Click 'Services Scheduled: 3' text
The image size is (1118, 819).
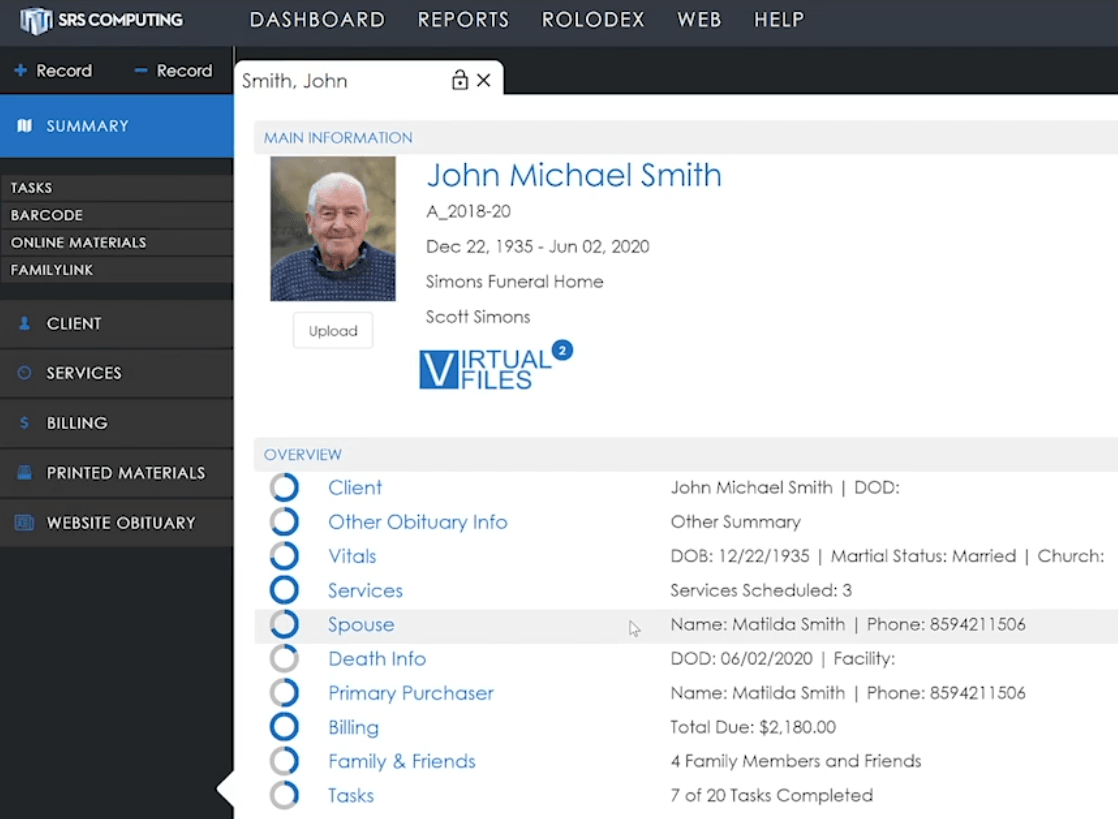(x=761, y=590)
